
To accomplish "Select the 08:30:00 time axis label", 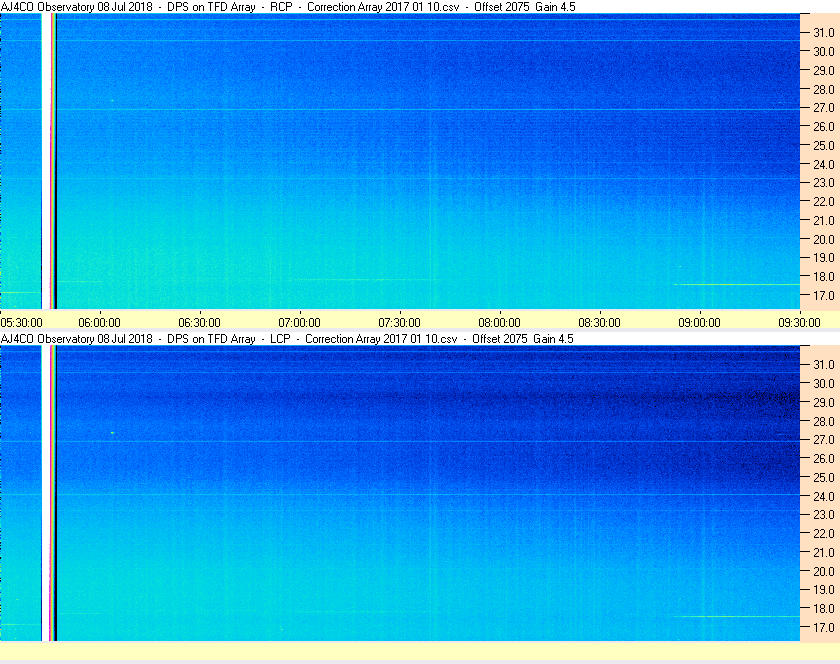I will [599, 323].
